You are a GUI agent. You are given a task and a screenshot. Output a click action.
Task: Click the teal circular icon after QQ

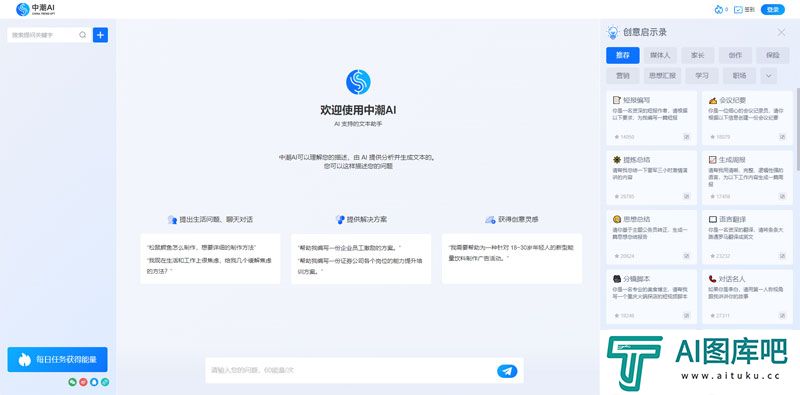105,382
